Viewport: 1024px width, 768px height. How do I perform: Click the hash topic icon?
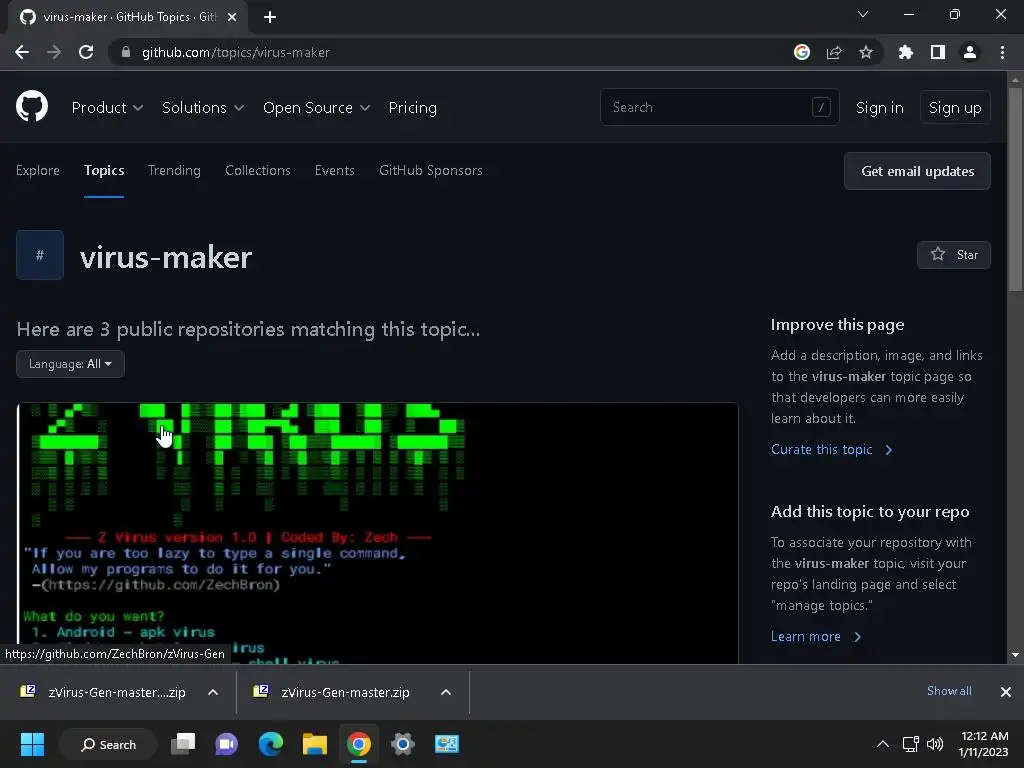40,255
